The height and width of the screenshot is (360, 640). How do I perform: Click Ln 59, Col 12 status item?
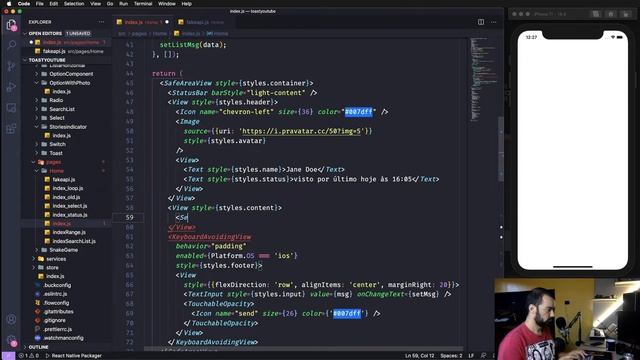419,356
